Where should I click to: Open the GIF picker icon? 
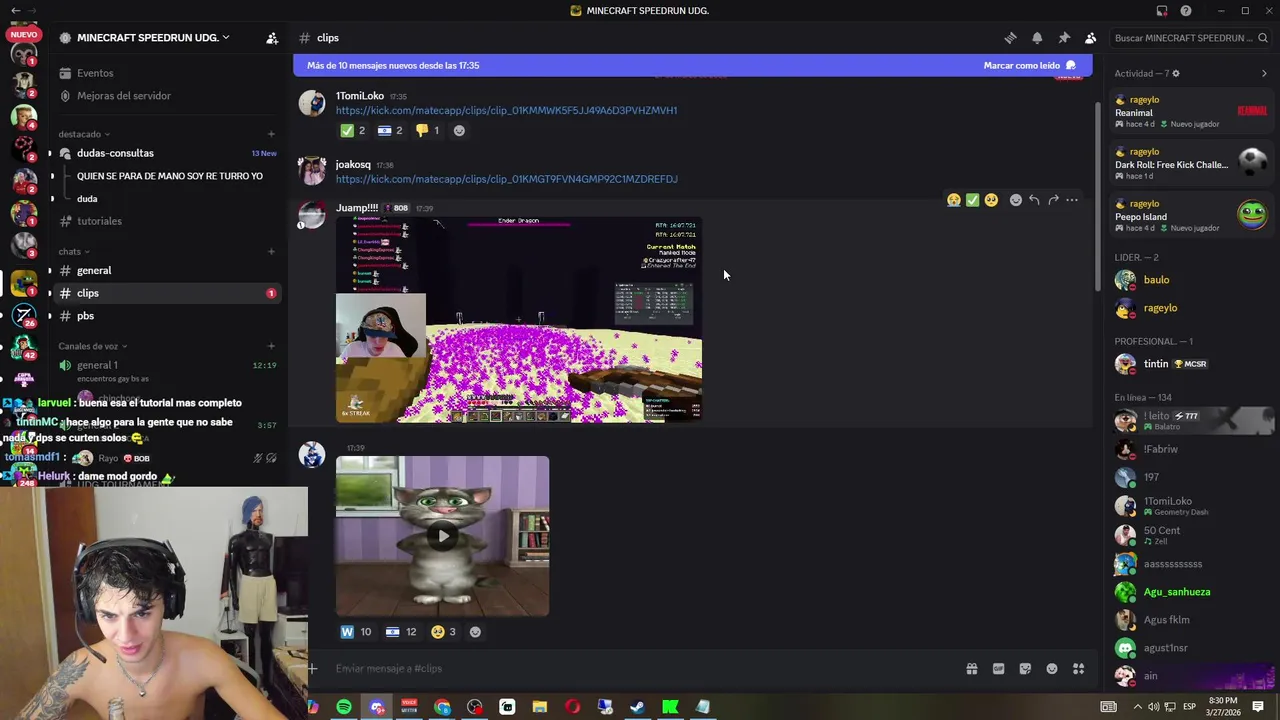(x=998, y=669)
